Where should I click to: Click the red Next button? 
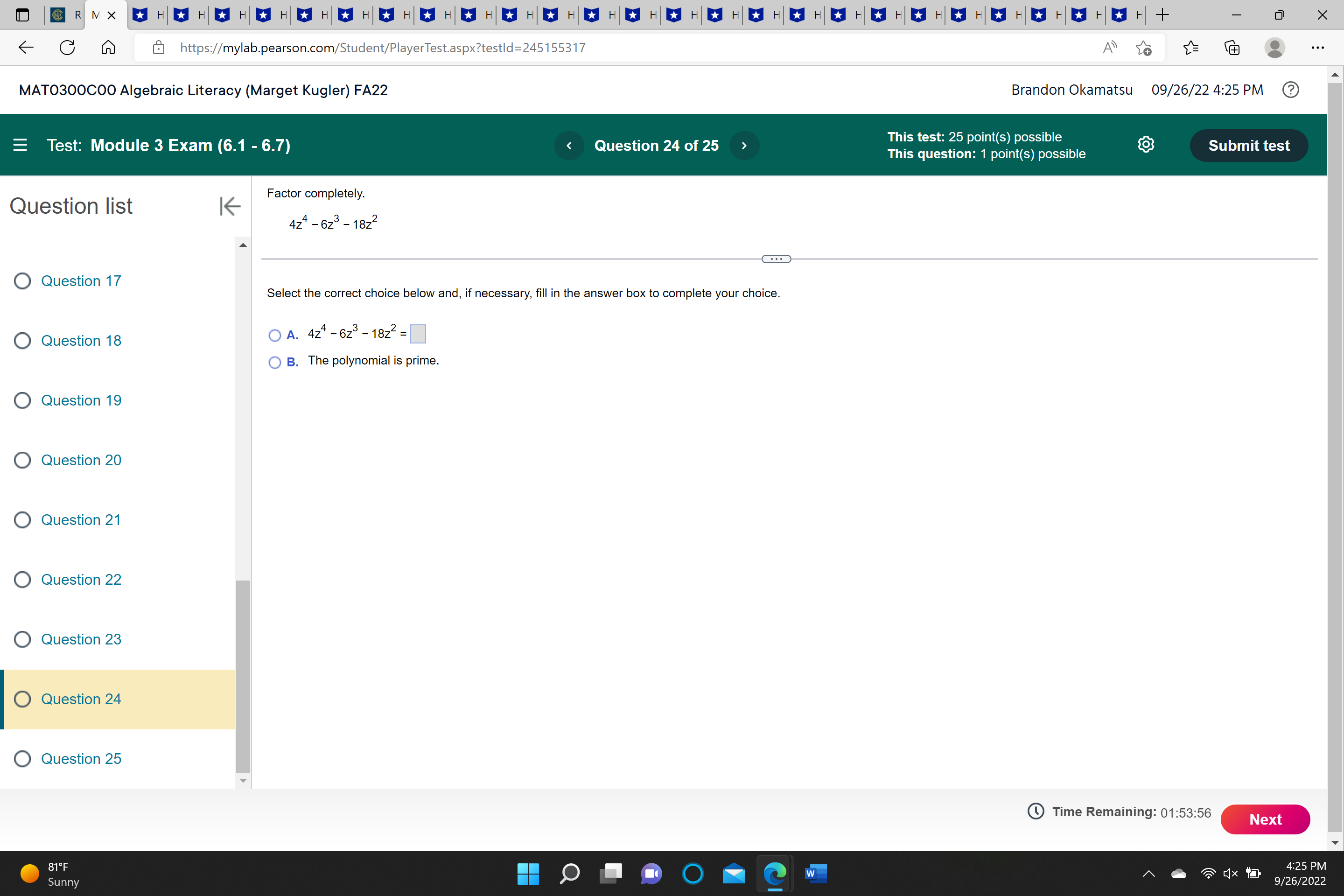coord(1265,819)
